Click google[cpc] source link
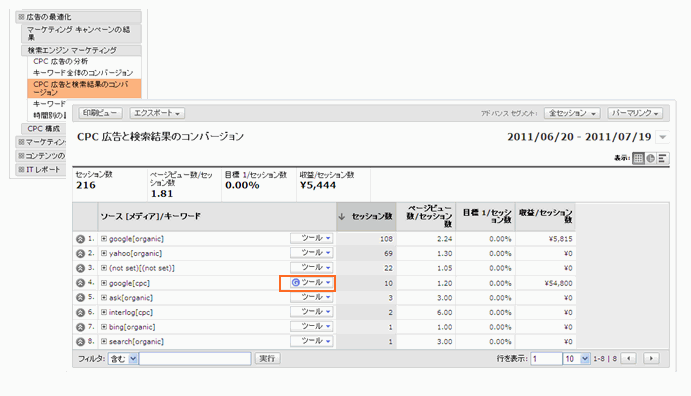The image size is (691, 396). (129, 283)
